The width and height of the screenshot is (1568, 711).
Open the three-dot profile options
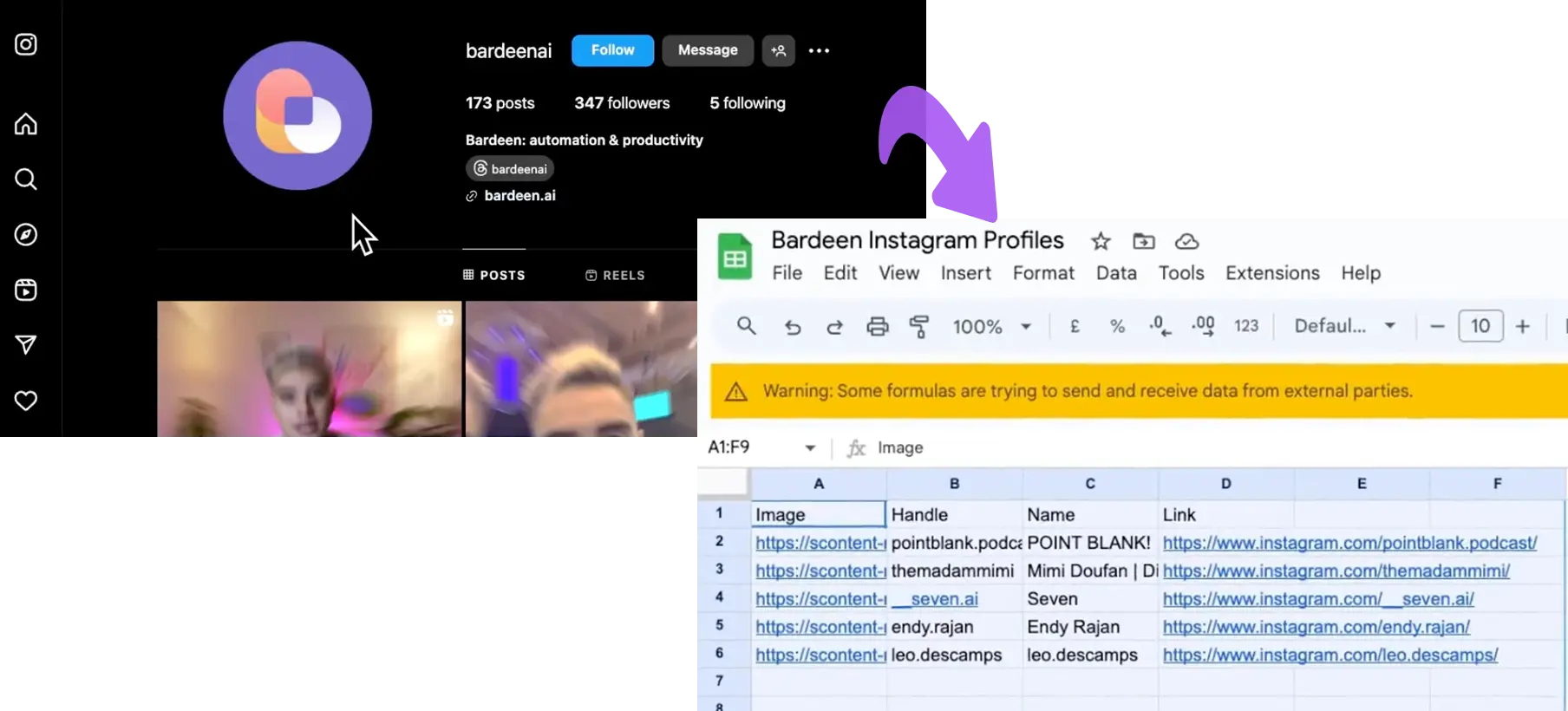(x=819, y=50)
